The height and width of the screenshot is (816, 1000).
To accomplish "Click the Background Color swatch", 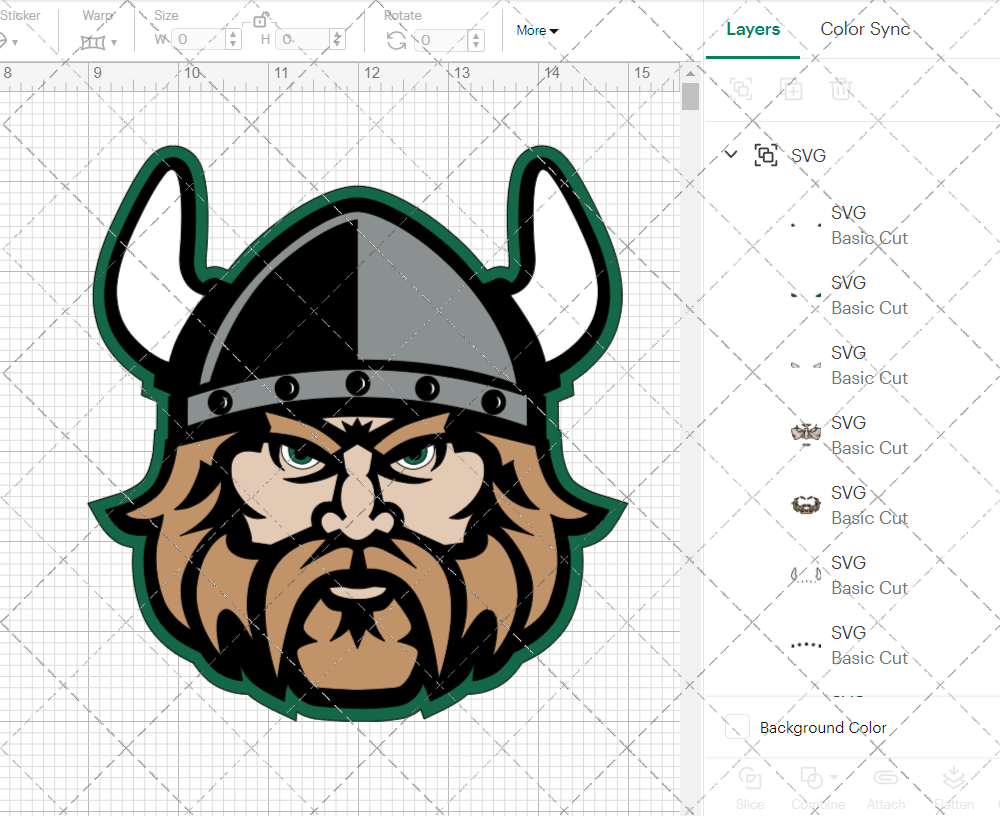I will click(736, 728).
